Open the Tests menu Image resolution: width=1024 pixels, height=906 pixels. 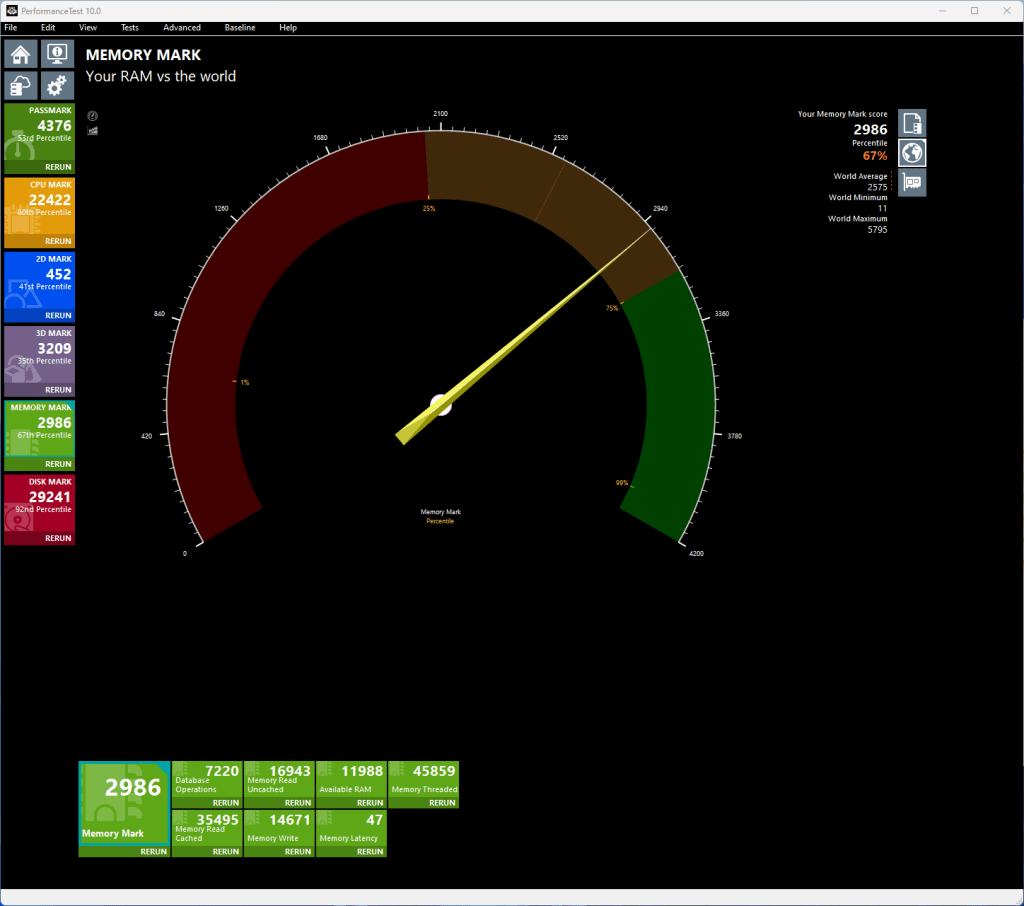point(129,27)
